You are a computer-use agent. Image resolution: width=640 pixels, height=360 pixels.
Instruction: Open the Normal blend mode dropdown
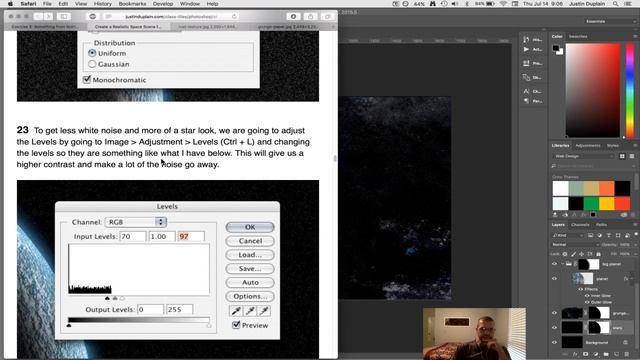point(575,244)
